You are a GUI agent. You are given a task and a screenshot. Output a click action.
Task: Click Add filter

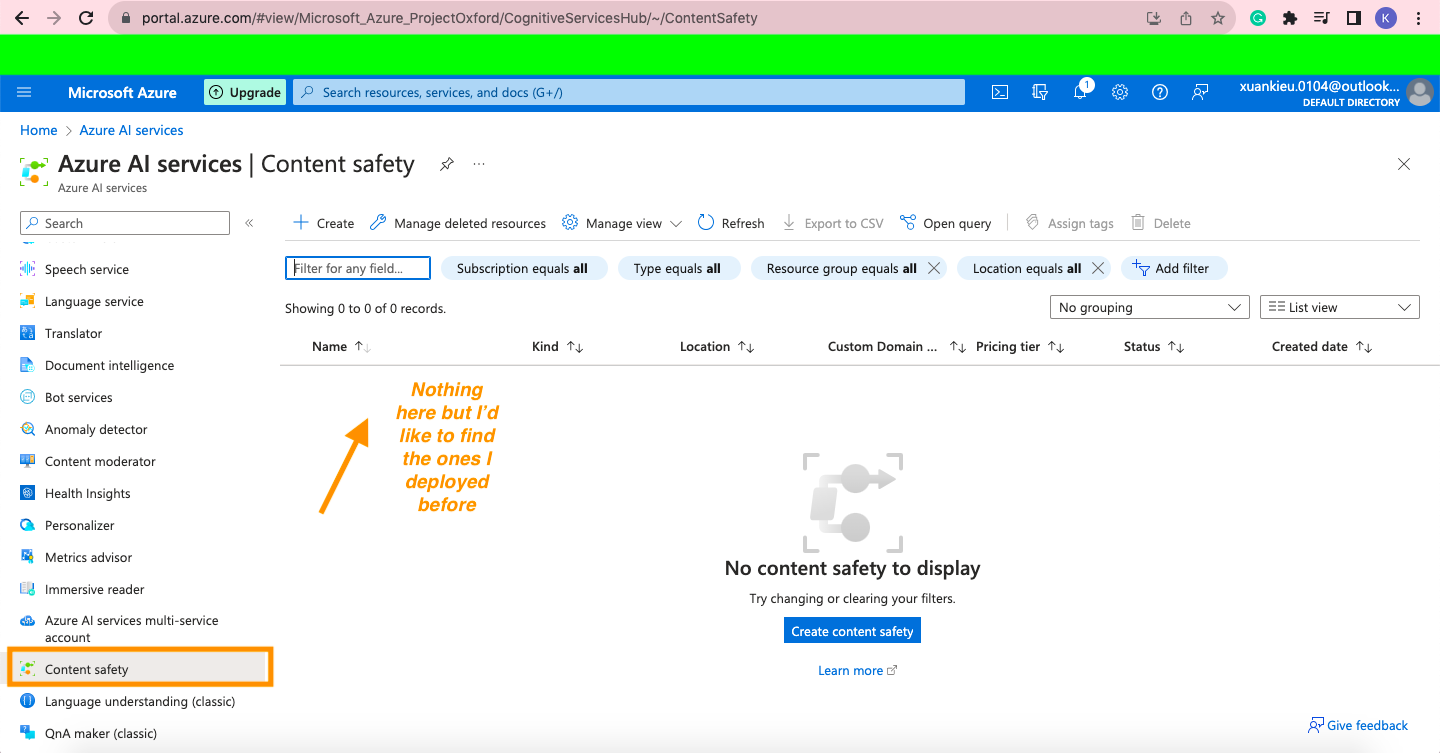[x=1174, y=268]
